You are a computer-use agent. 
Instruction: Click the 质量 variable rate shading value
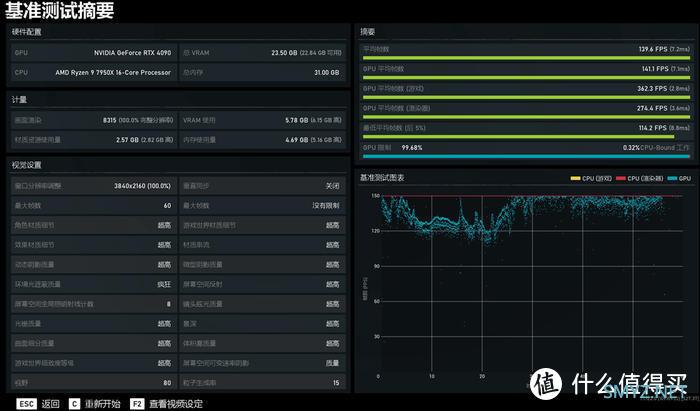333,363
